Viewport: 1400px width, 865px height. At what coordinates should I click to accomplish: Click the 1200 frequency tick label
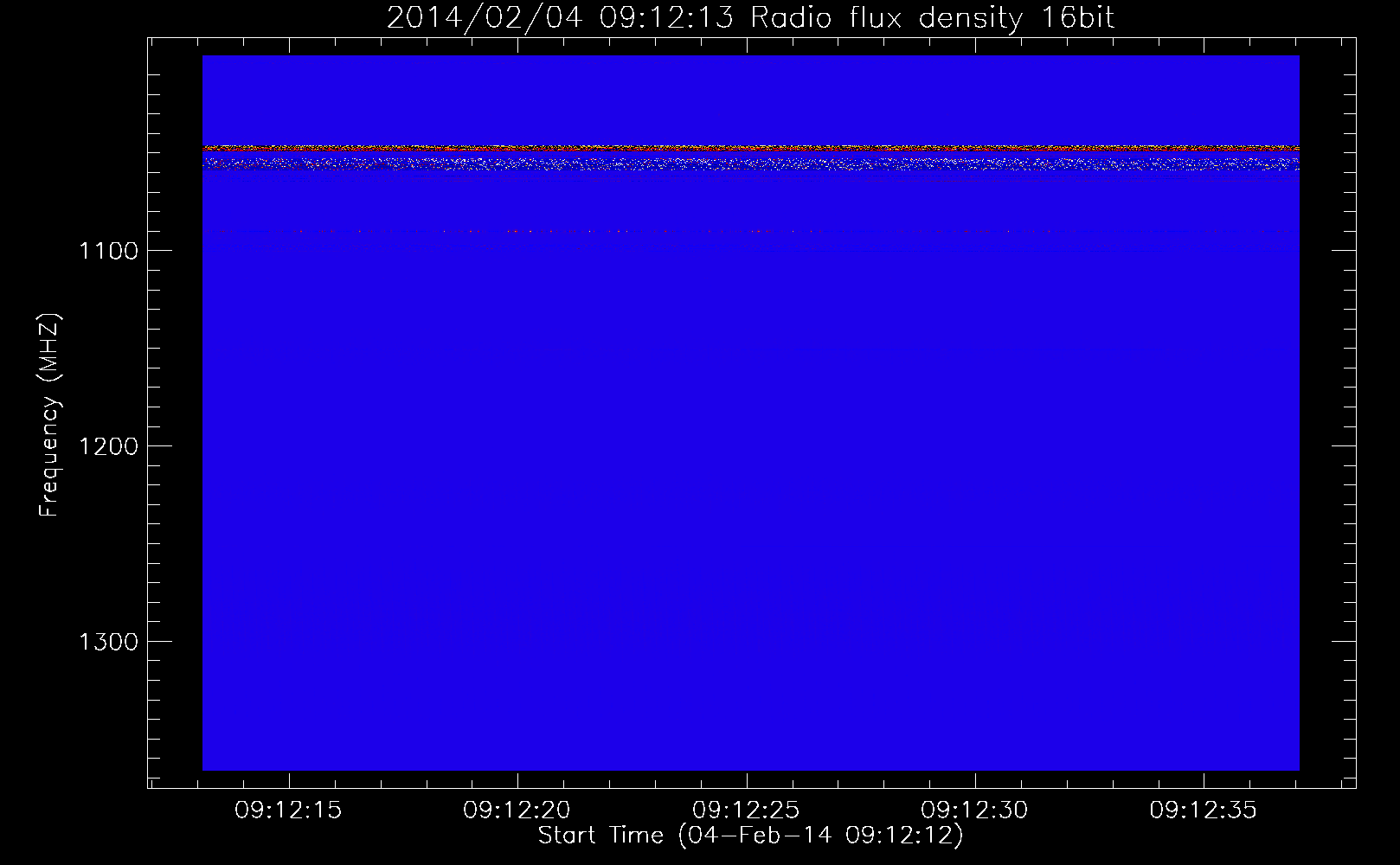(x=108, y=446)
